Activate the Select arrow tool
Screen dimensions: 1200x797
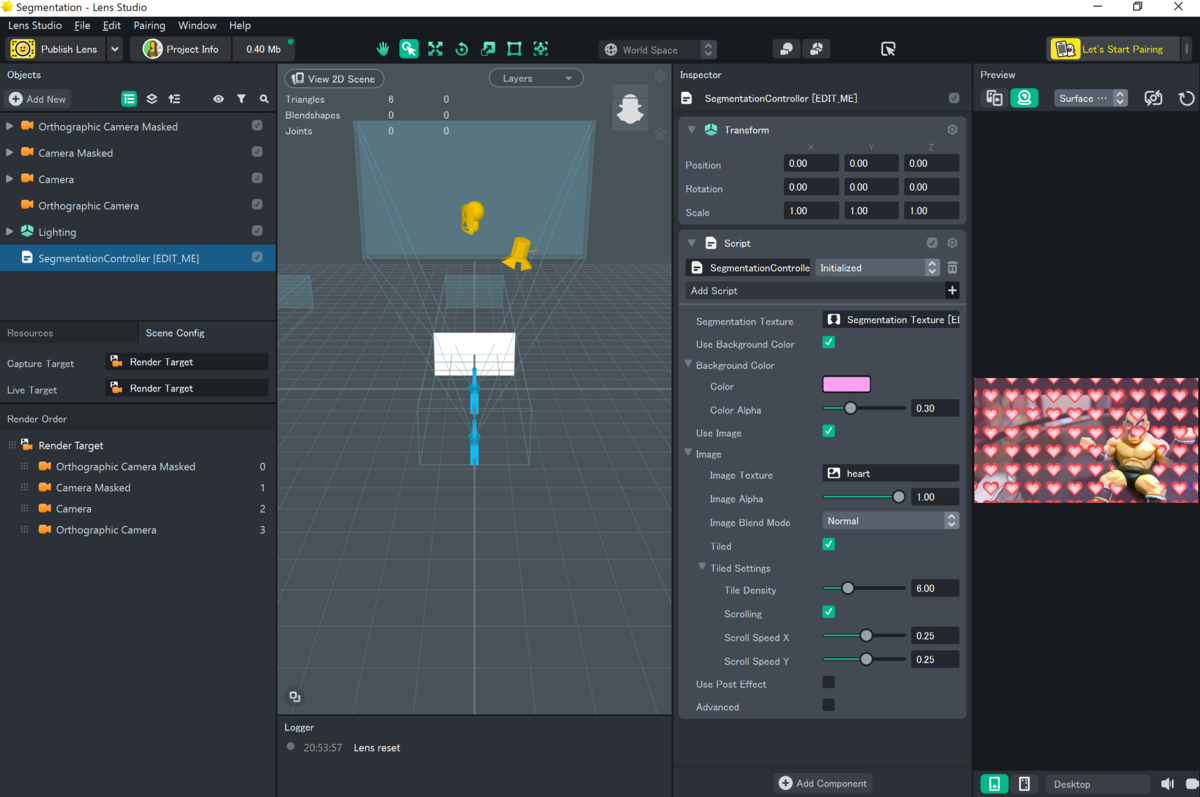pyautogui.click(x=409, y=49)
